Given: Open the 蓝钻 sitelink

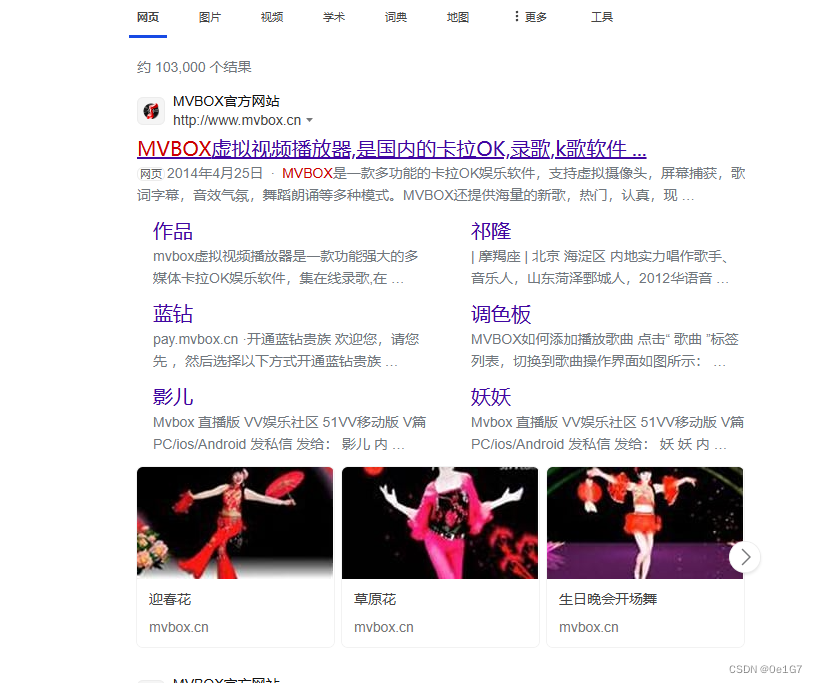Looking at the screenshot, I should point(173,314).
